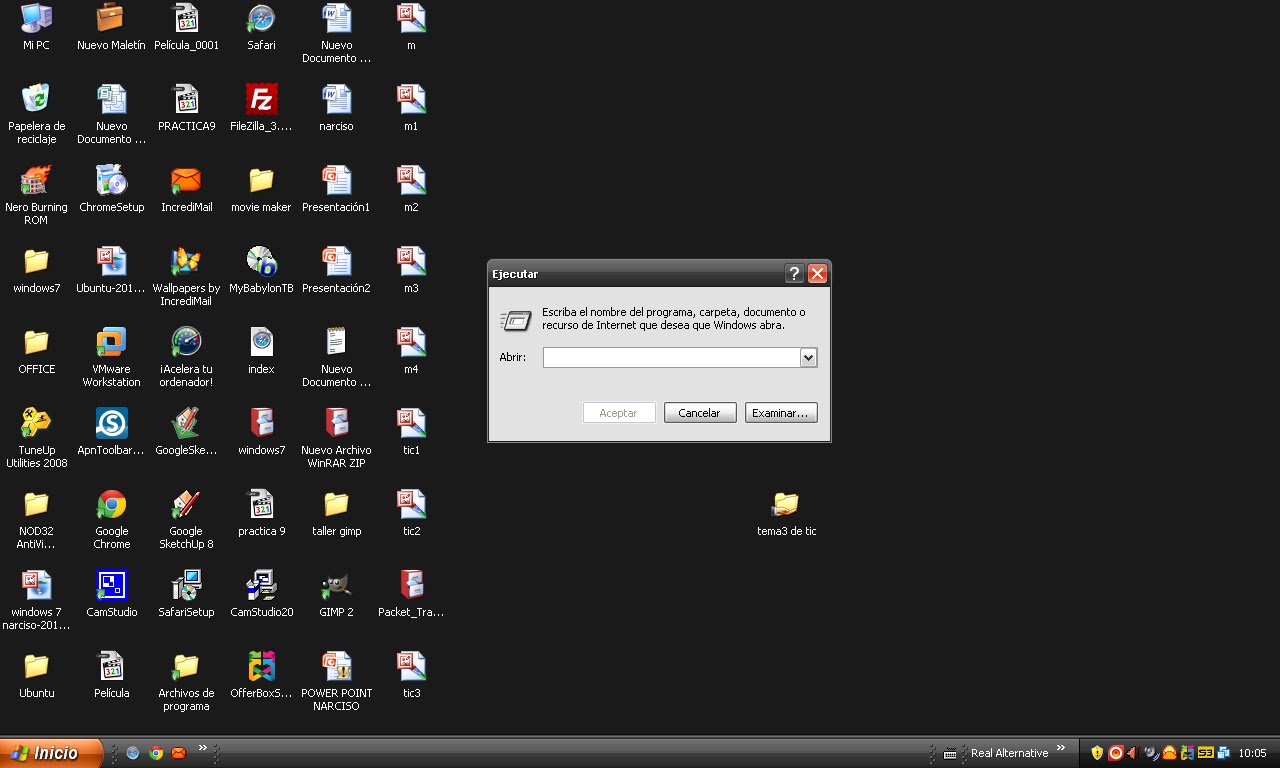Screen dimensions: 1280x768
Task: Select the Nuevo Archivo WinRAR ZIP icon
Action: tap(336, 438)
